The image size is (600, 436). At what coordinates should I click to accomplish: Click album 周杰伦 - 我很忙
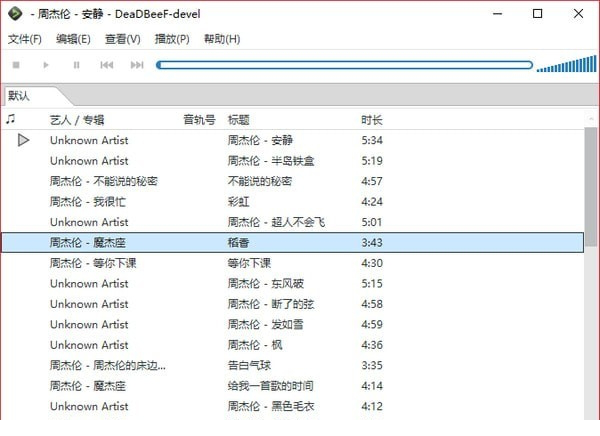88,202
